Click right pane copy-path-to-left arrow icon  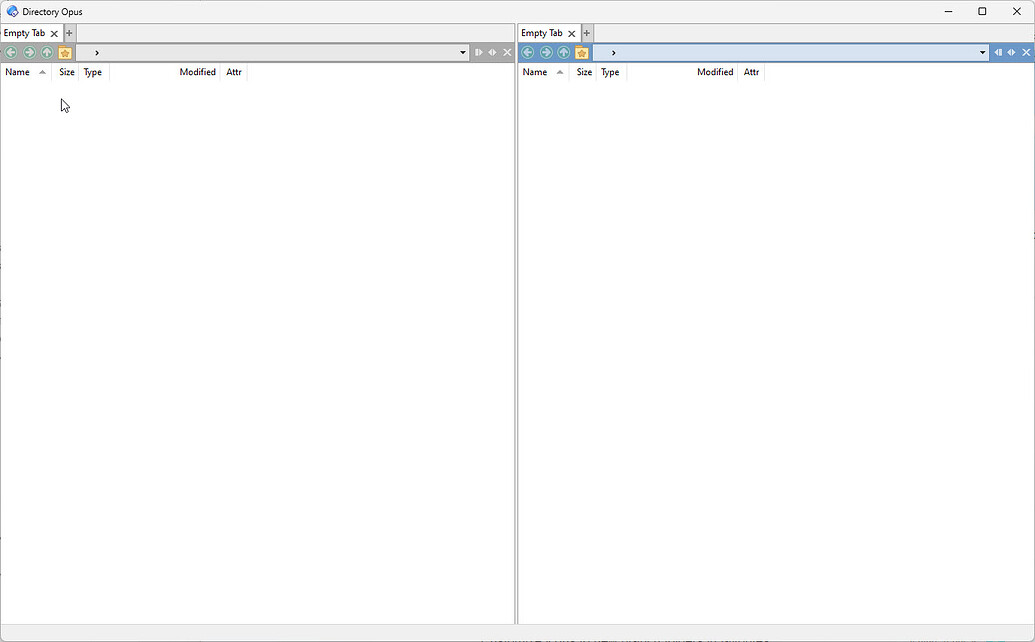click(x=998, y=52)
